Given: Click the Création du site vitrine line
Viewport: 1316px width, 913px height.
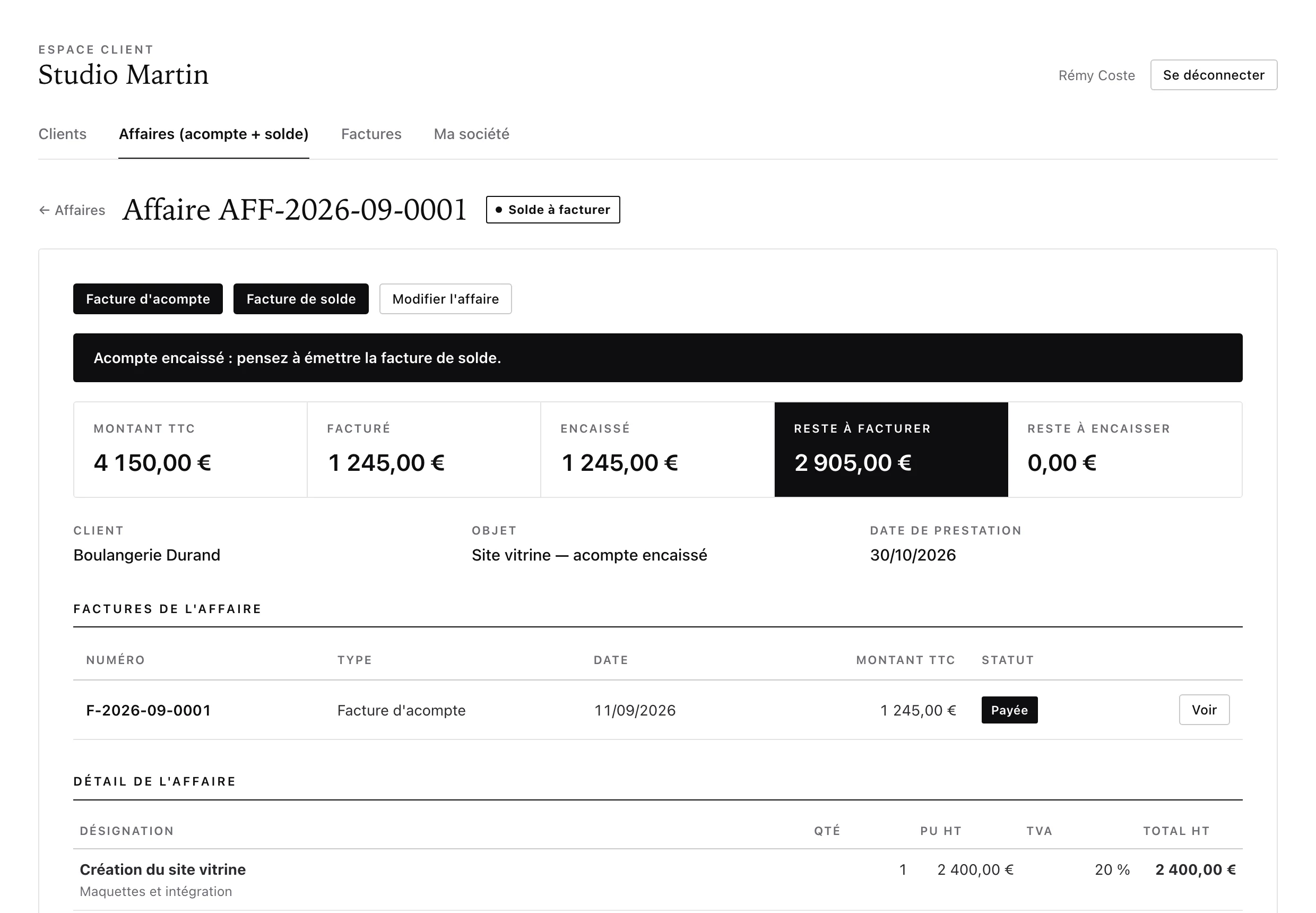Looking at the screenshot, I should click(162, 869).
